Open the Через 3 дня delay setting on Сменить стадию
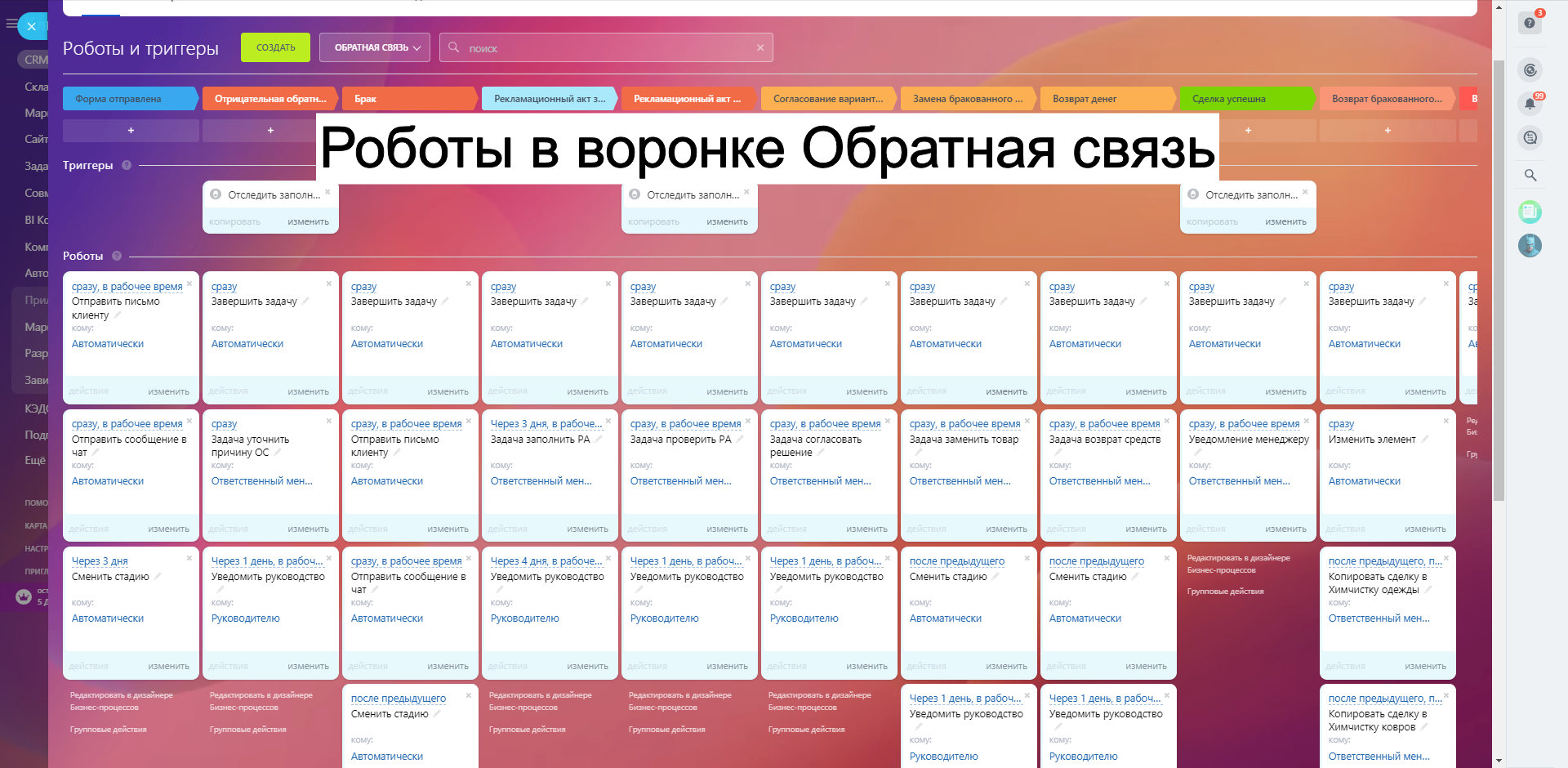The image size is (1568, 768). [100, 561]
